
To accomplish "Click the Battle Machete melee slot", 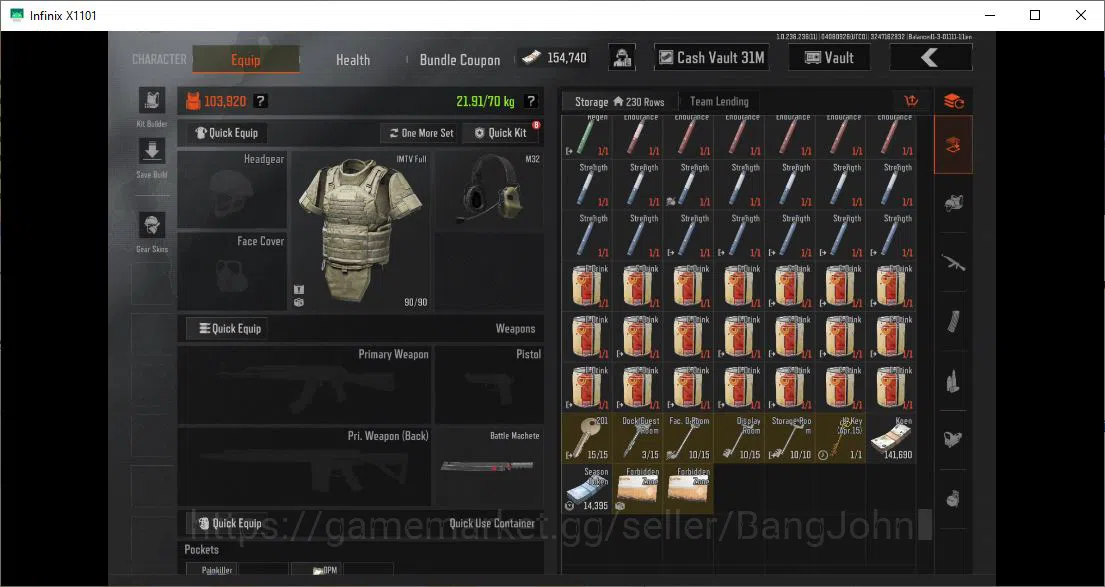I will 489,466.
